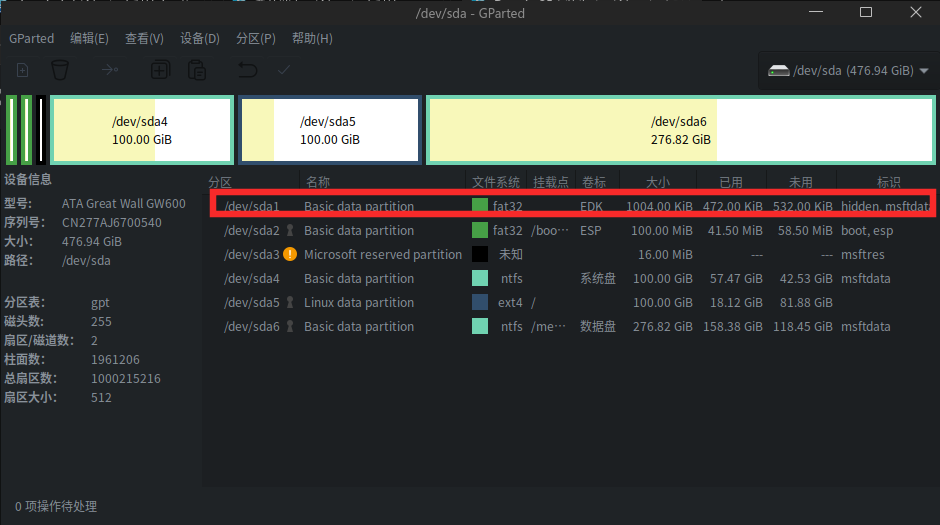This screenshot has width=940, height=525.
Task: Click the 数据盘 label cell
Action: [598, 326]
